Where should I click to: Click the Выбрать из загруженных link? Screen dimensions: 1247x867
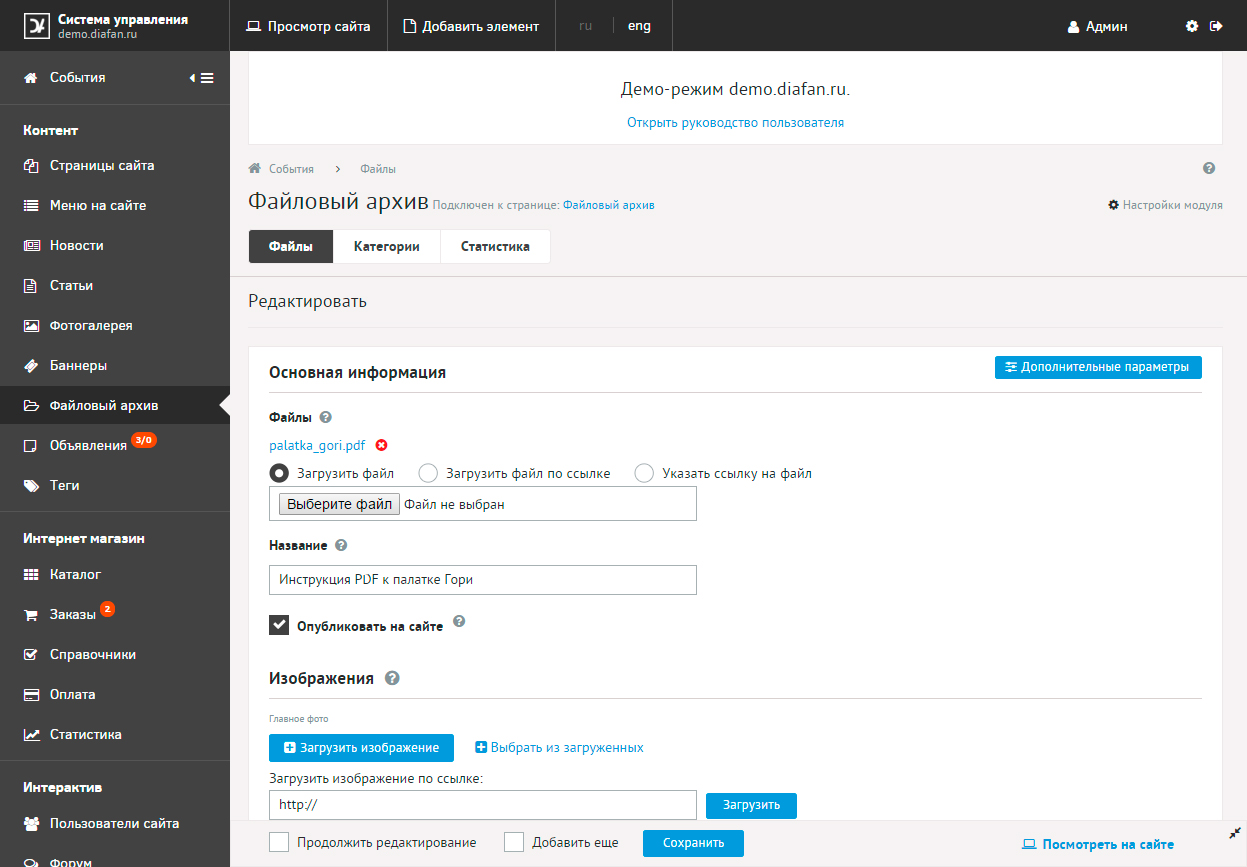pos(559,747)
